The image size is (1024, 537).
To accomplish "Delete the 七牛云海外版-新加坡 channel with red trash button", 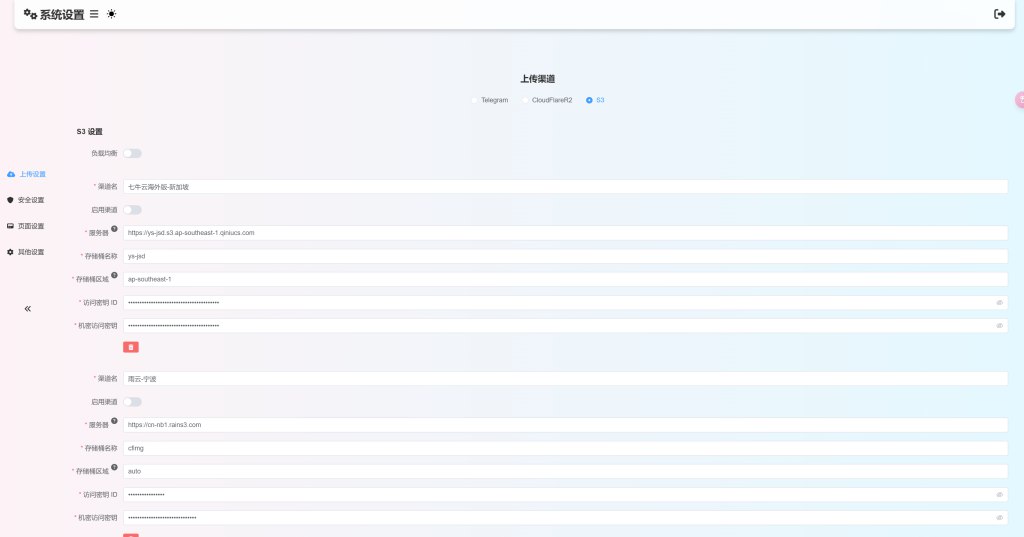I will click(131, 347).
